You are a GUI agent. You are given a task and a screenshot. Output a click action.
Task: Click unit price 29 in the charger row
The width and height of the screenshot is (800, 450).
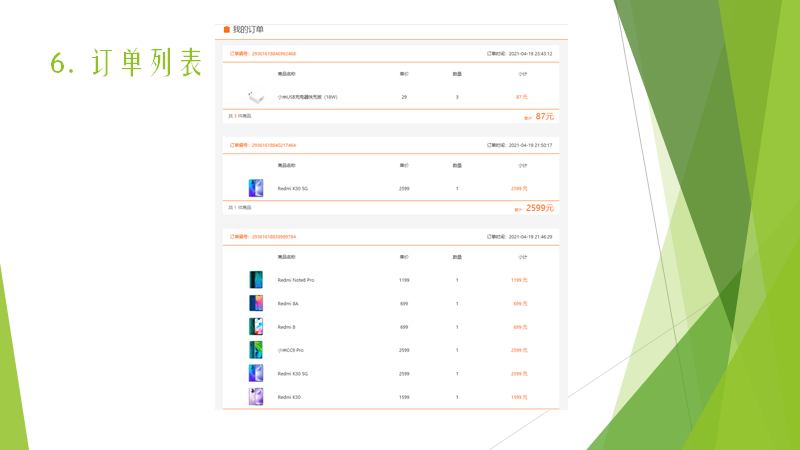pos(404,97)
